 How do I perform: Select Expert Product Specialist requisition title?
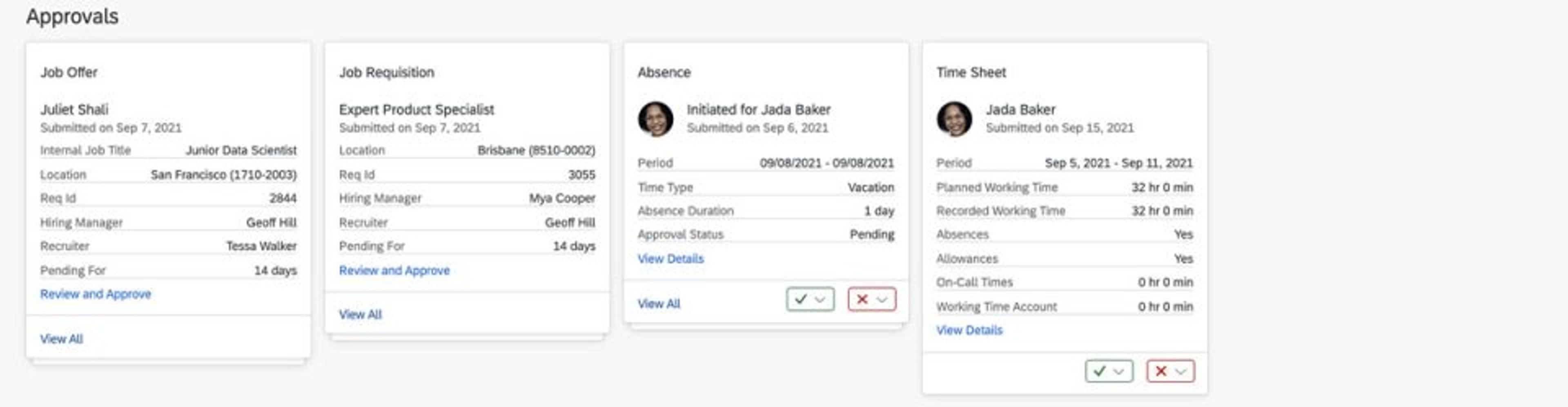click(416, 110)
